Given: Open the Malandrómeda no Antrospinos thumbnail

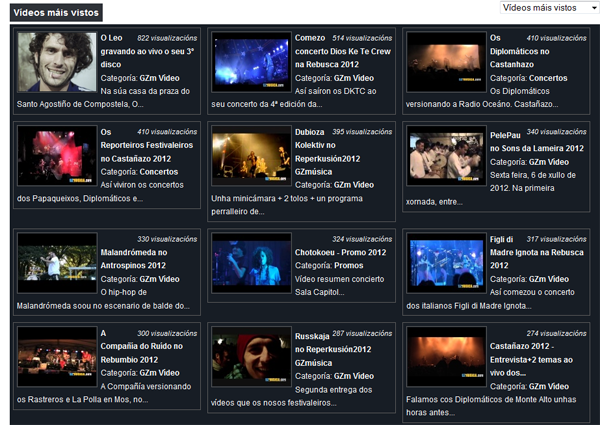Looking at the screenshot, I should (x=56, y=263).
